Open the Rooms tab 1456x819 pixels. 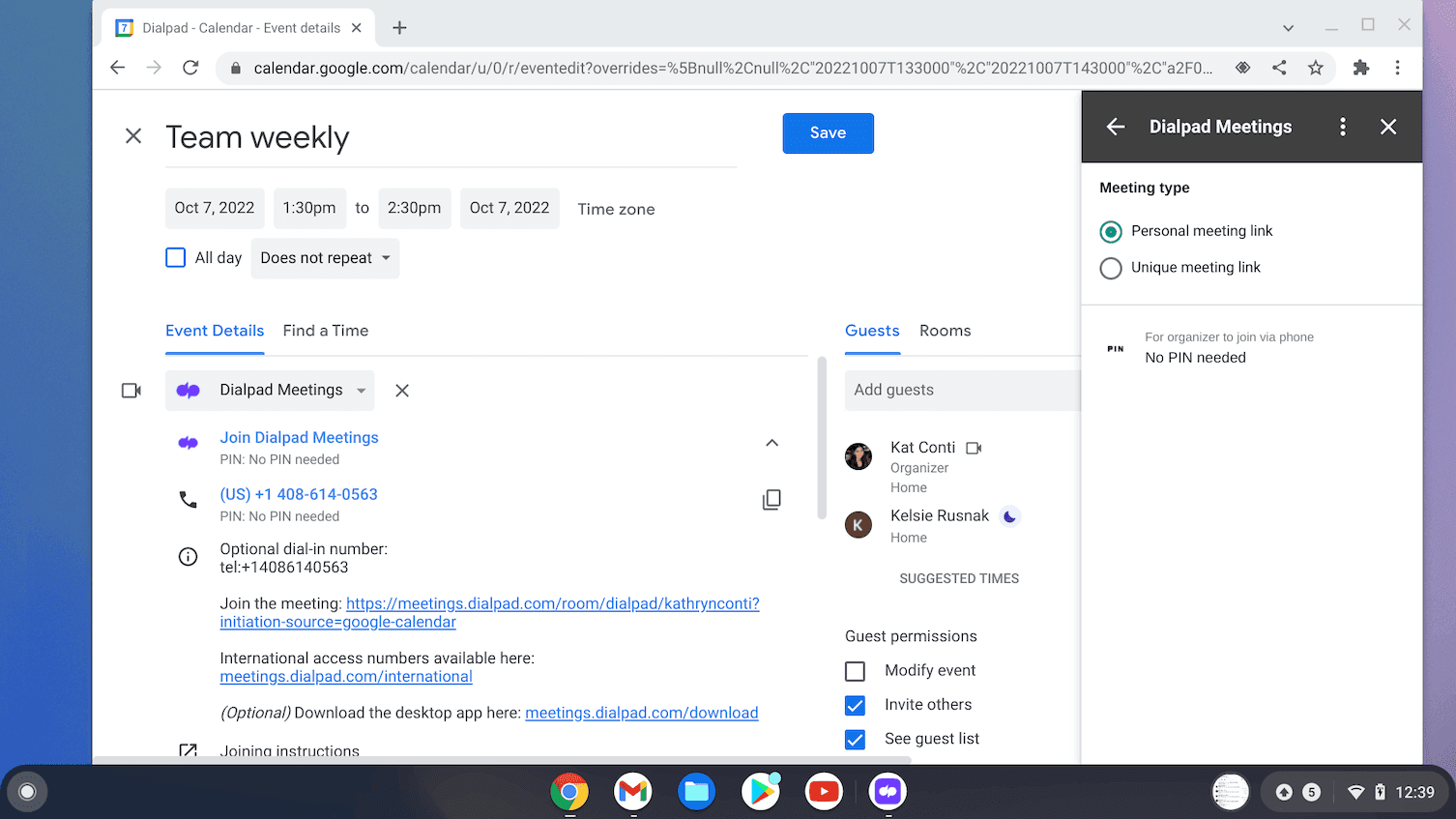click(945, 331)
